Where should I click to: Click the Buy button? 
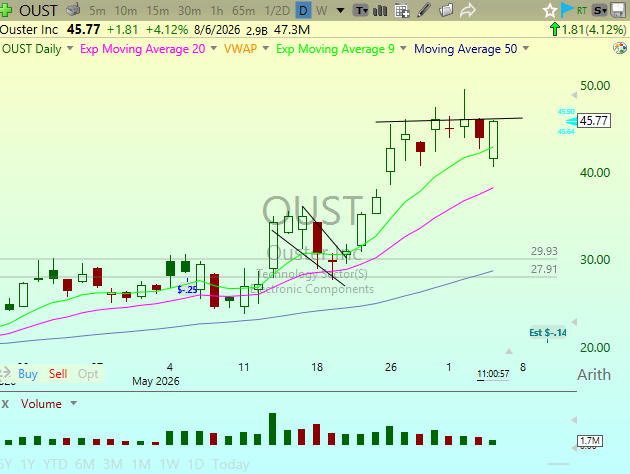(x=28, y=374)
